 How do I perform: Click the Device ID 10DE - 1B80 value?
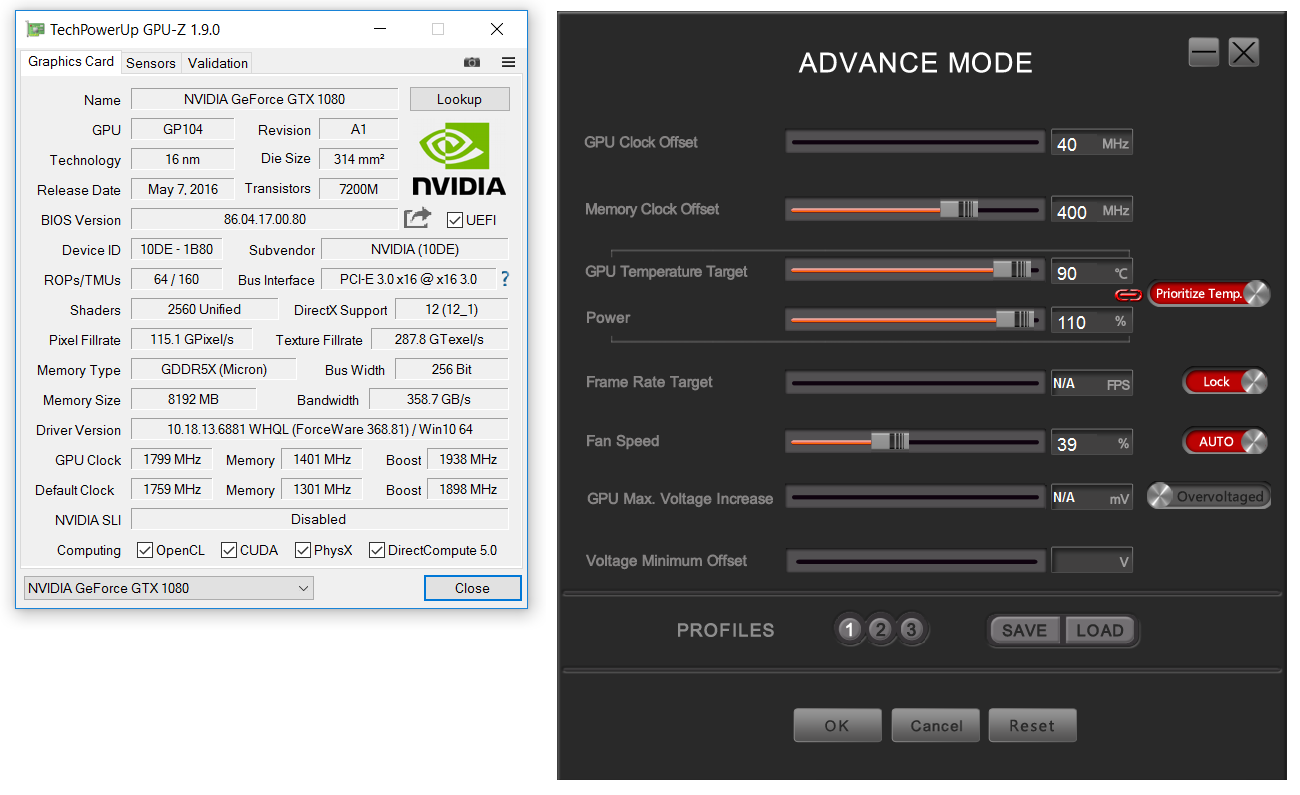176,249
